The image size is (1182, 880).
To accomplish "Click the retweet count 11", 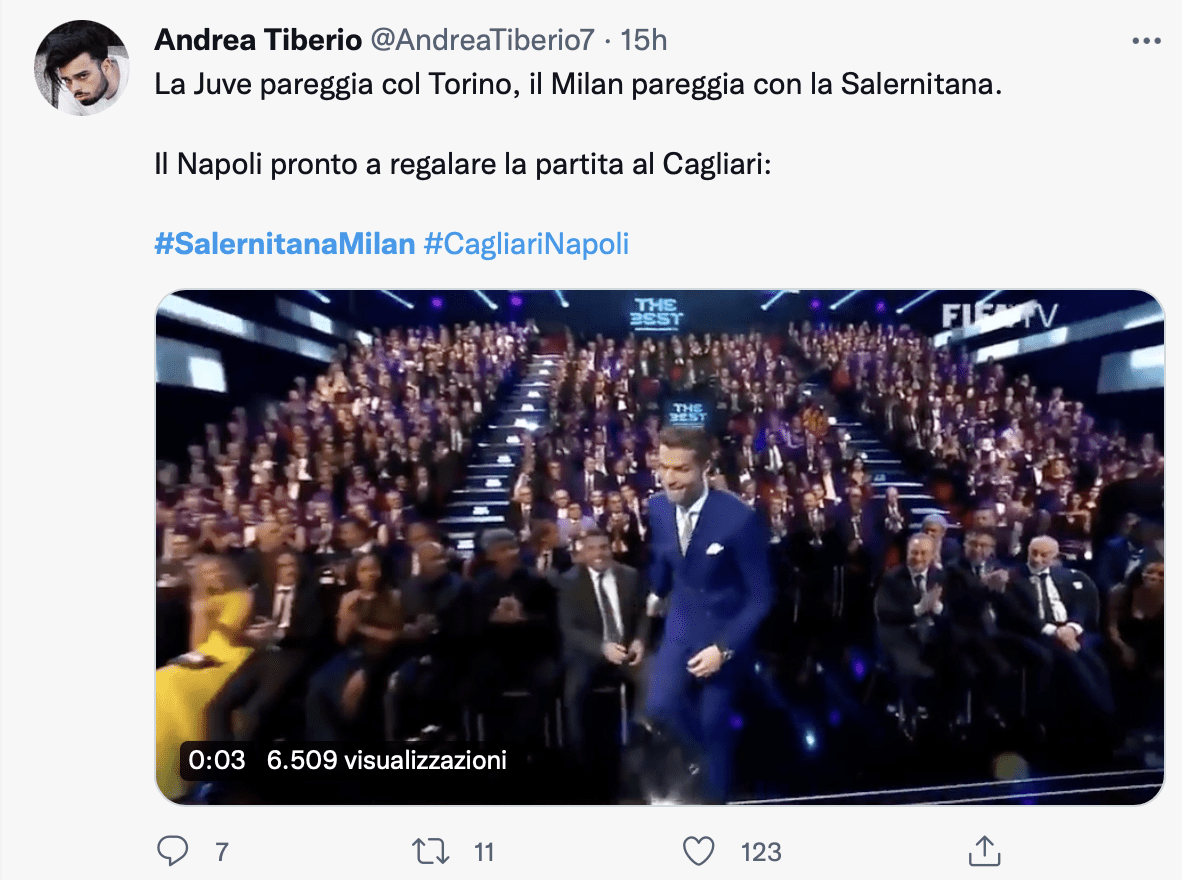I will (x=484, y=852).
